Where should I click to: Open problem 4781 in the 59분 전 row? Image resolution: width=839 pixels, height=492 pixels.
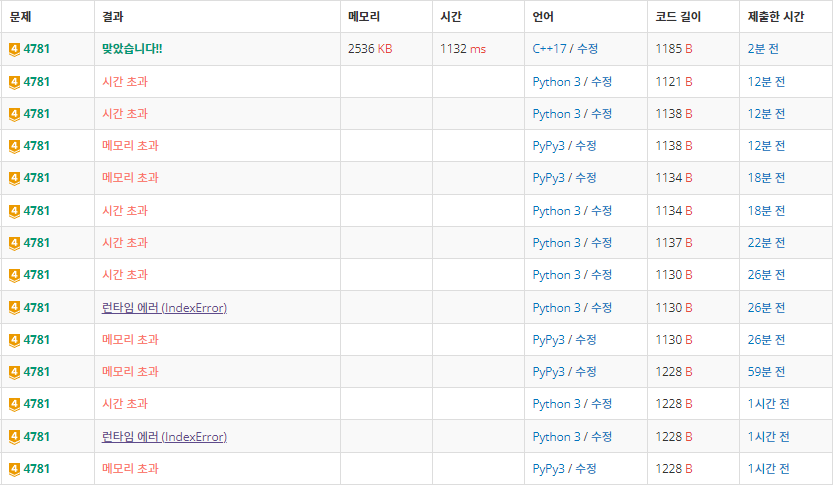[x=36, y=372]
